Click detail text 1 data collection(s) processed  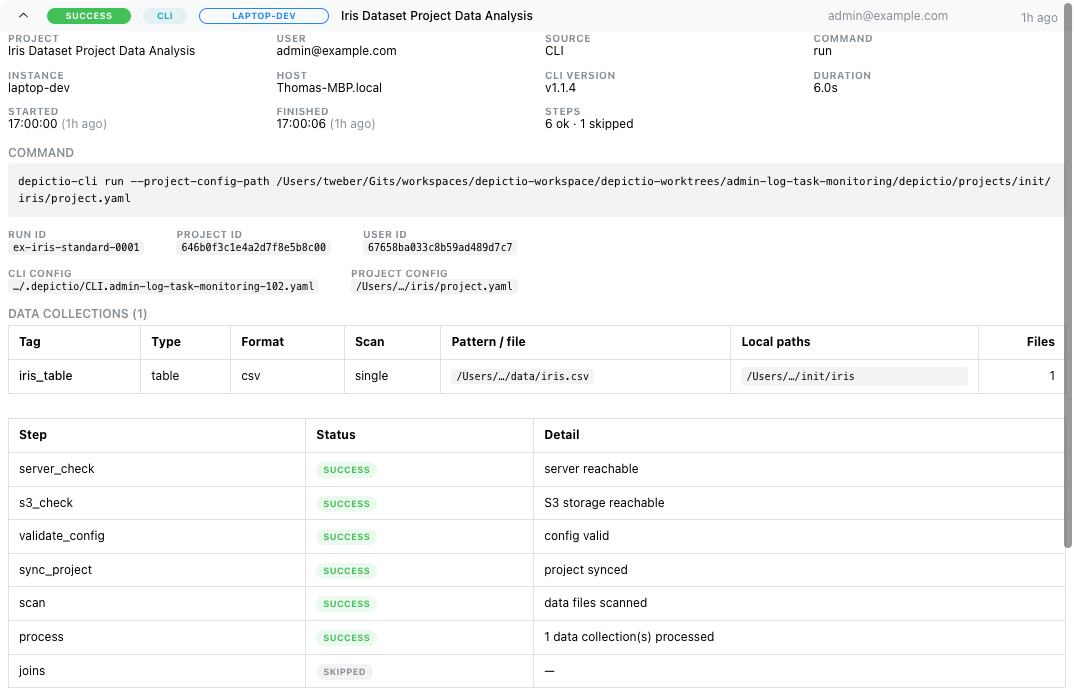tap(629, 637)
